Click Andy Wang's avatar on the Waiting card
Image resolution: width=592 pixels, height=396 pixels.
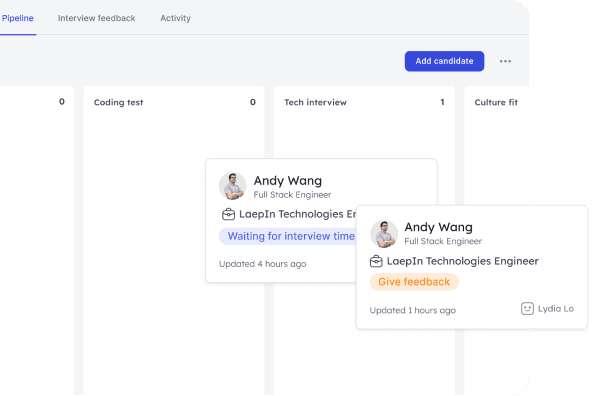click(233, 186)
